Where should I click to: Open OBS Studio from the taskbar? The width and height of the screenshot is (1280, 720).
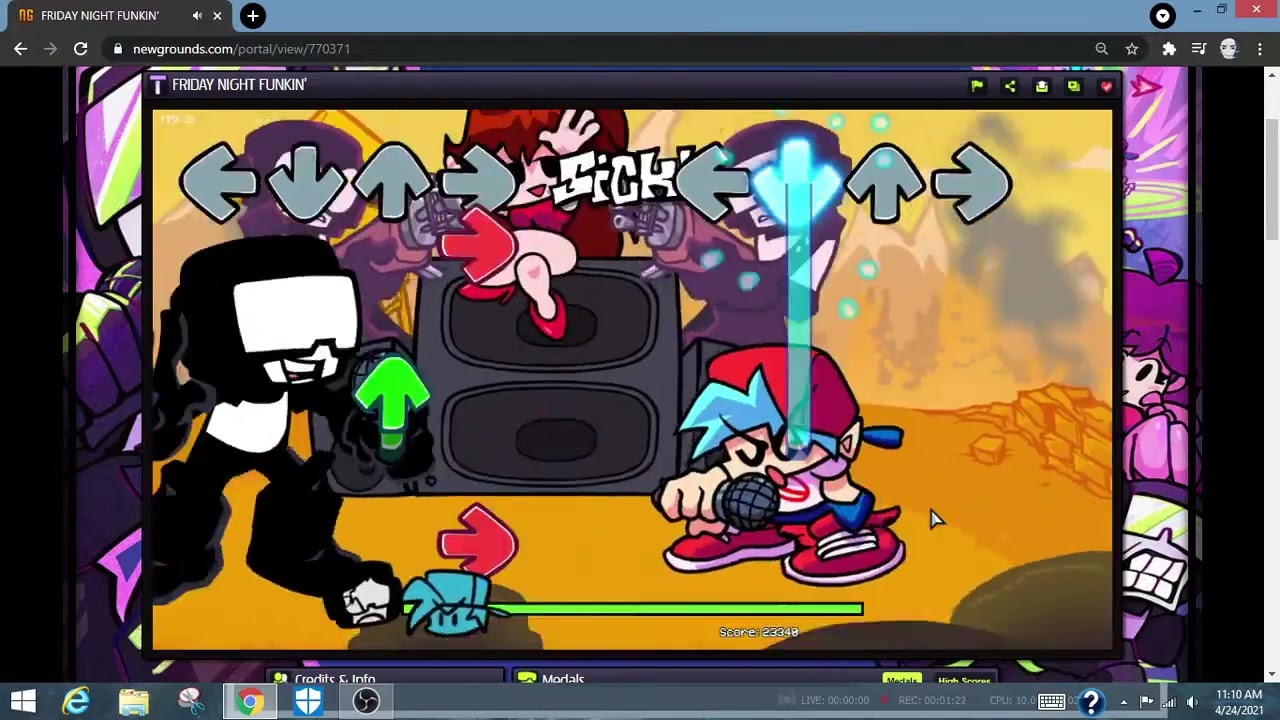pyautogui.click(x=366, y=701)
